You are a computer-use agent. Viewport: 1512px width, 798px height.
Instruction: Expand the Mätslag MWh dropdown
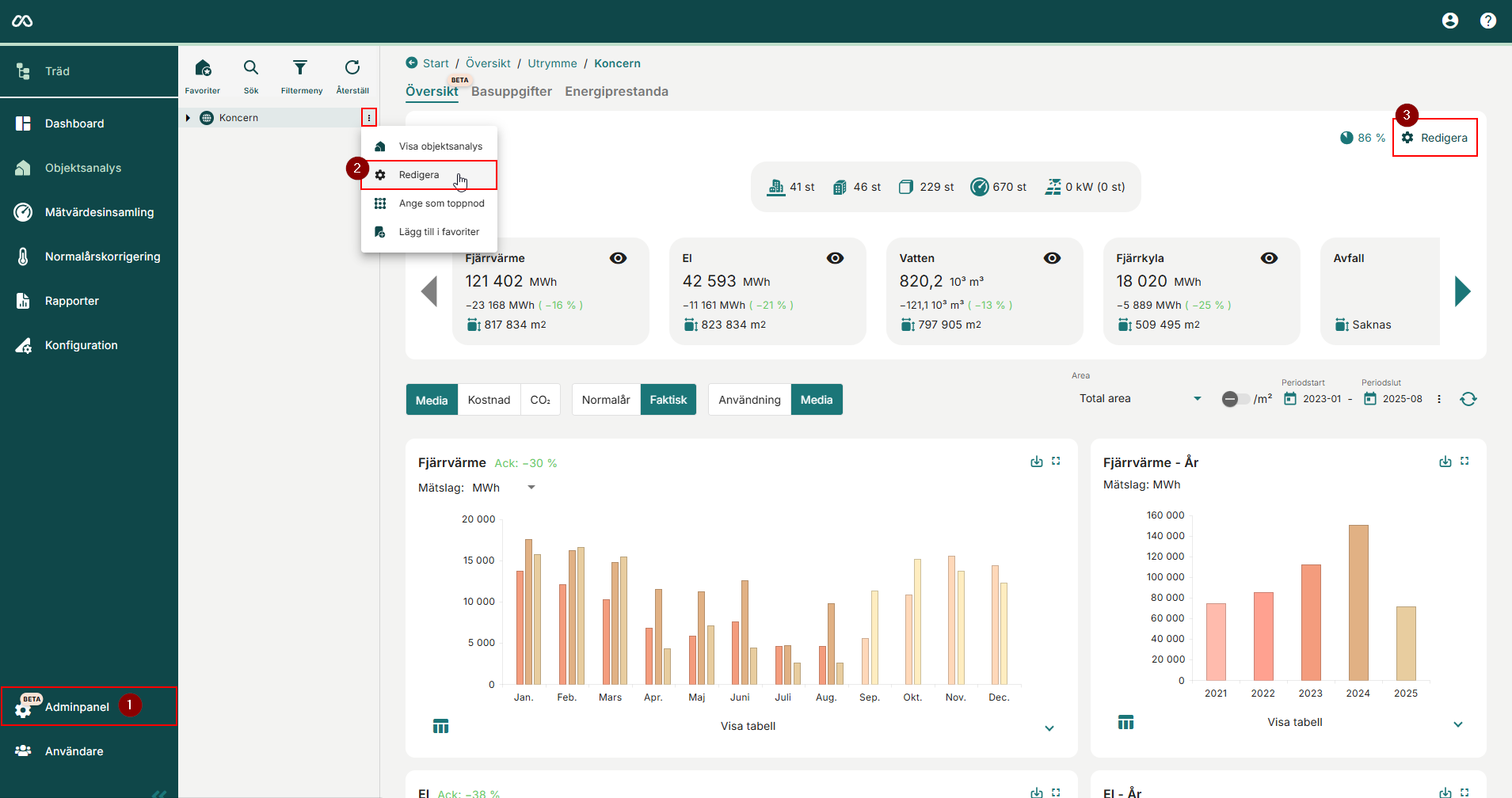[529, 488]
